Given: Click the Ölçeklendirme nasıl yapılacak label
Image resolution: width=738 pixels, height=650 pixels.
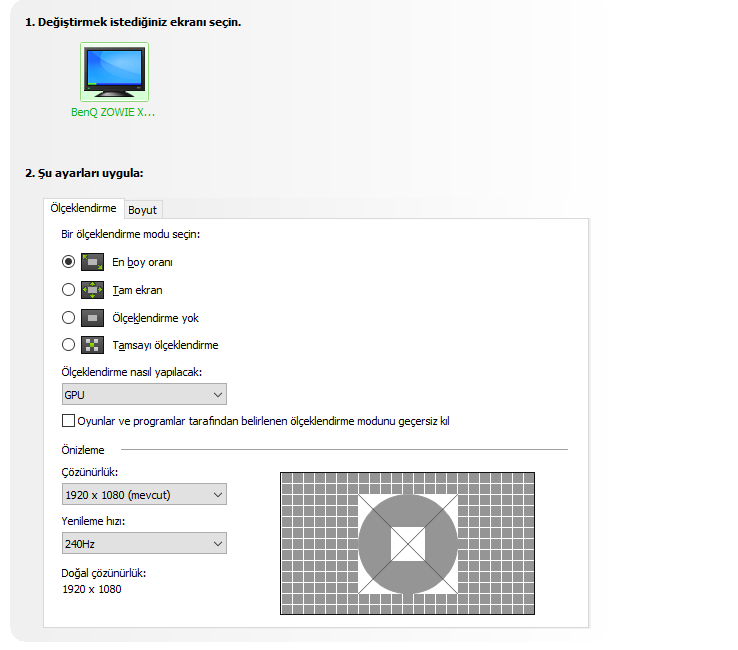Looking at the screenshot, I should [x=132, y=372].
